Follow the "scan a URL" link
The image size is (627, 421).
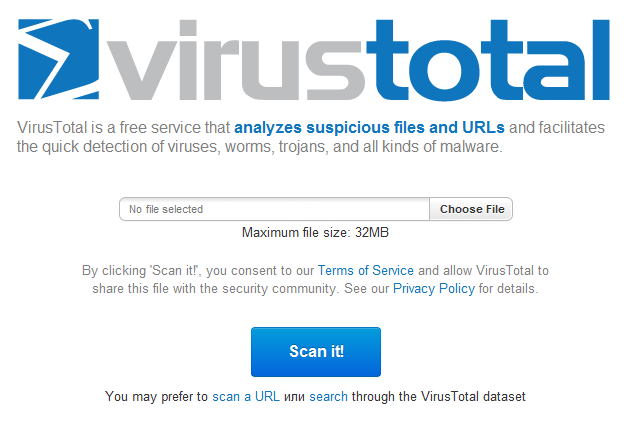246,397
